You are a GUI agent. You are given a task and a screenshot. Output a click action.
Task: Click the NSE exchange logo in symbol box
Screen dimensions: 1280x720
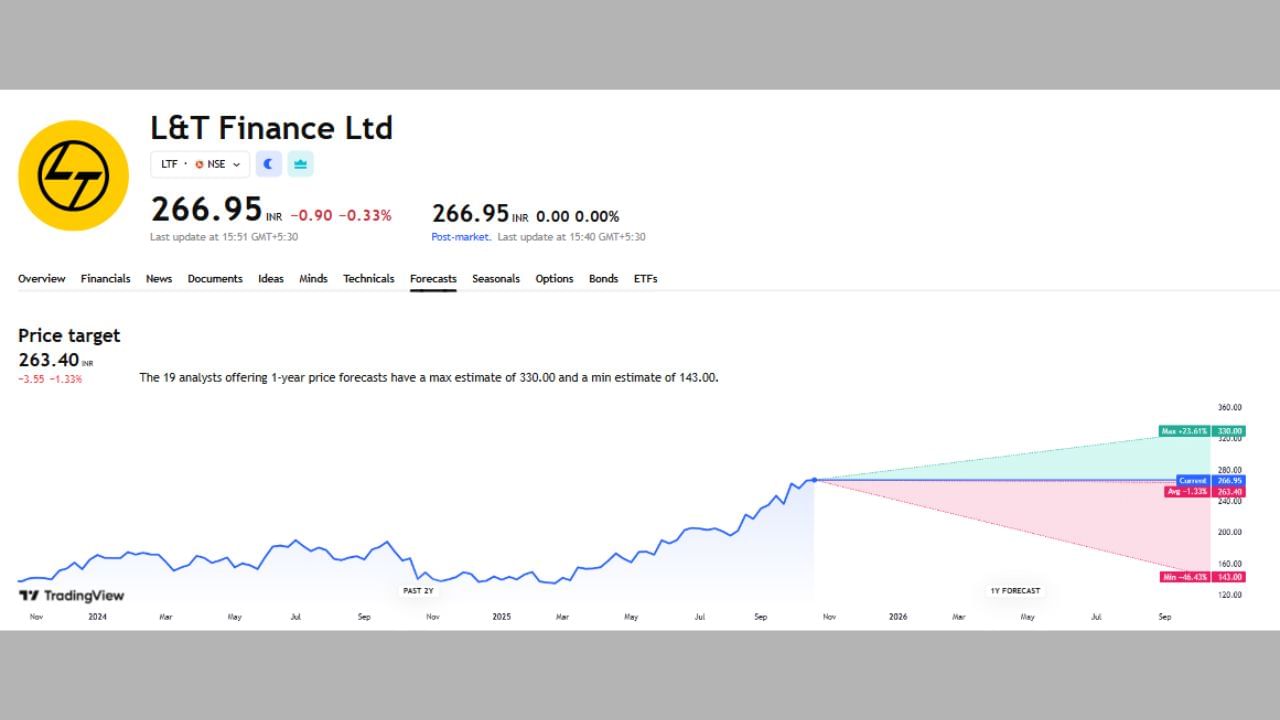pos(198,164)
